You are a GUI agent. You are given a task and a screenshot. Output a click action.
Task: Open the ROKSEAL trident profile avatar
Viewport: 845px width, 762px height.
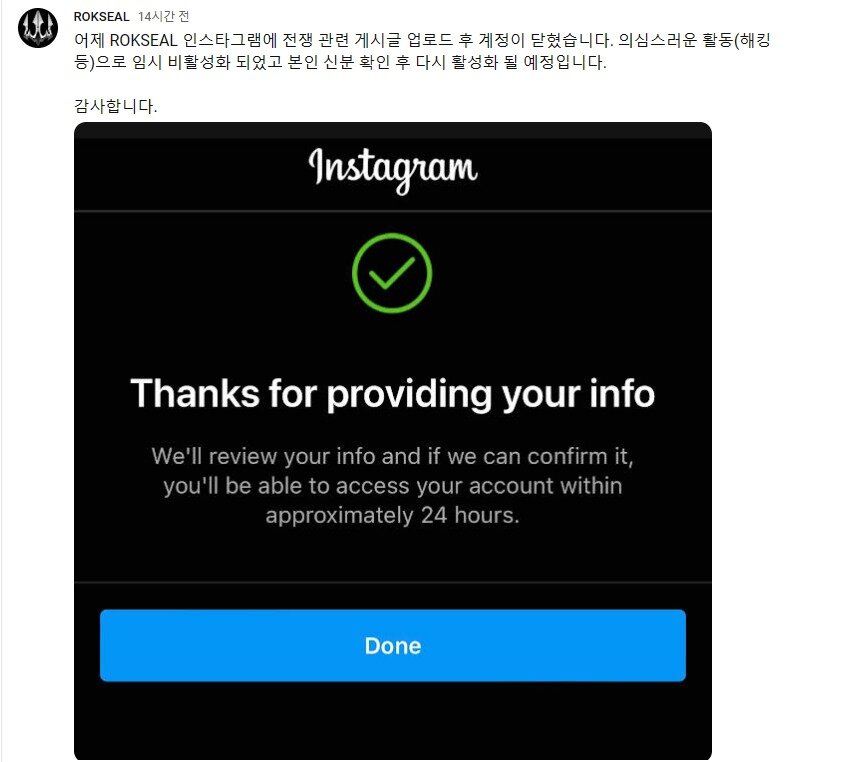(38, 28)
